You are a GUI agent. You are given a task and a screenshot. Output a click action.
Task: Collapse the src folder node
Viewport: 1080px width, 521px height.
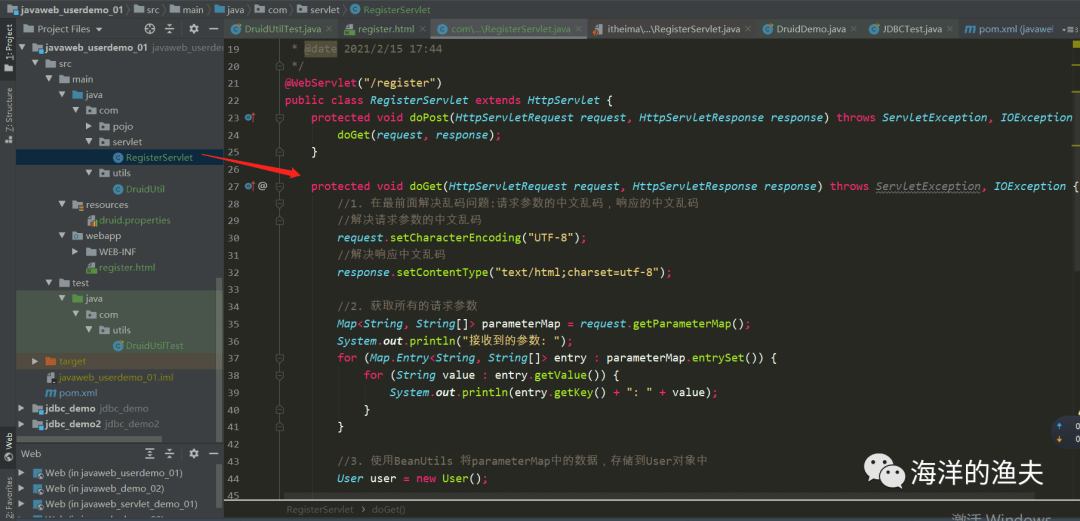(x=36, y=63)
